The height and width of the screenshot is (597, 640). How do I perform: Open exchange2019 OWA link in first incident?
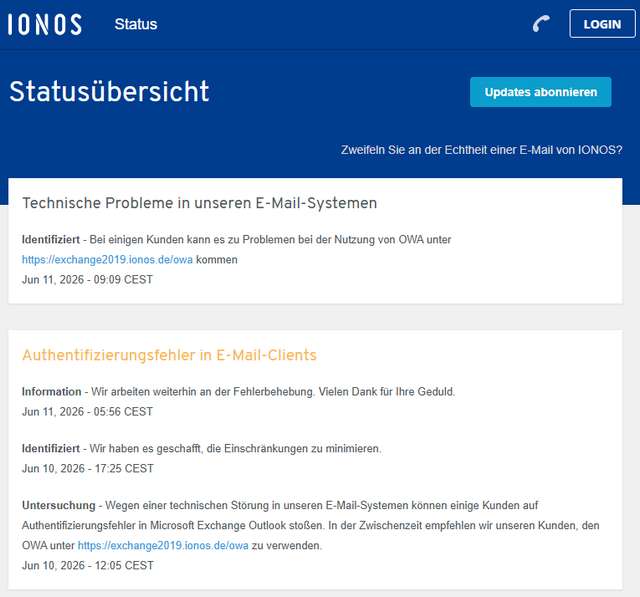[107, 260]
